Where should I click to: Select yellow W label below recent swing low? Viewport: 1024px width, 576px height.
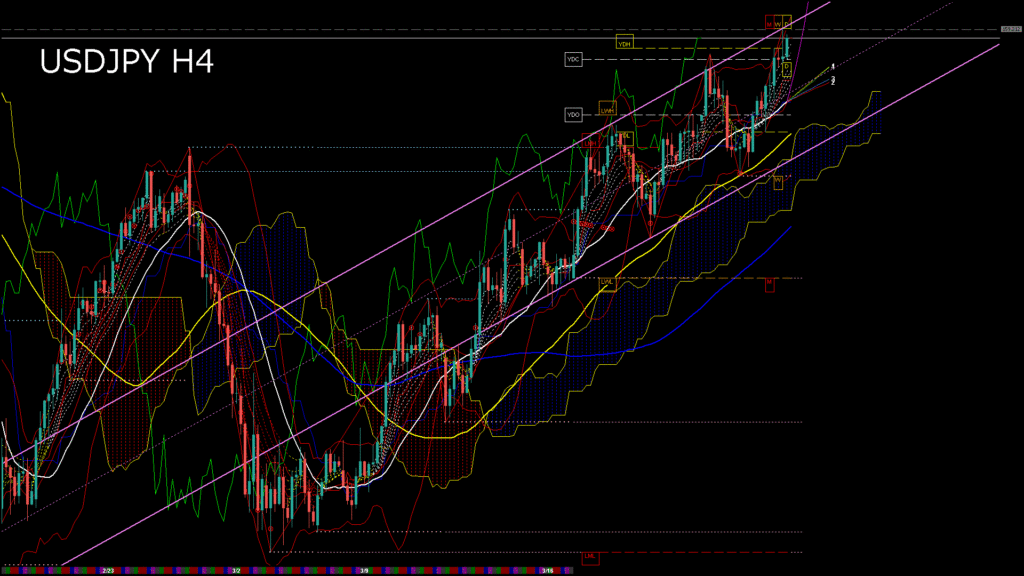tap(778, 180)
